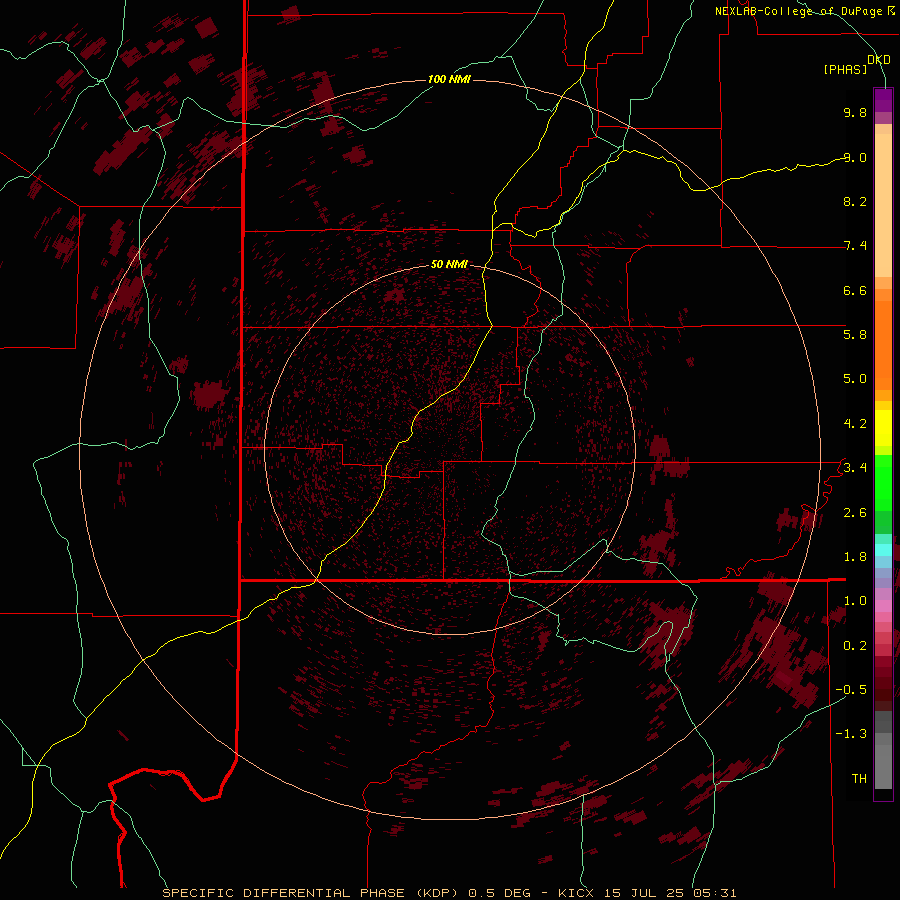Image resolution: width=900 pixels, height=900 pixels.
Task: Click the 9.8 value on the scale
Action: click(855, 112)
